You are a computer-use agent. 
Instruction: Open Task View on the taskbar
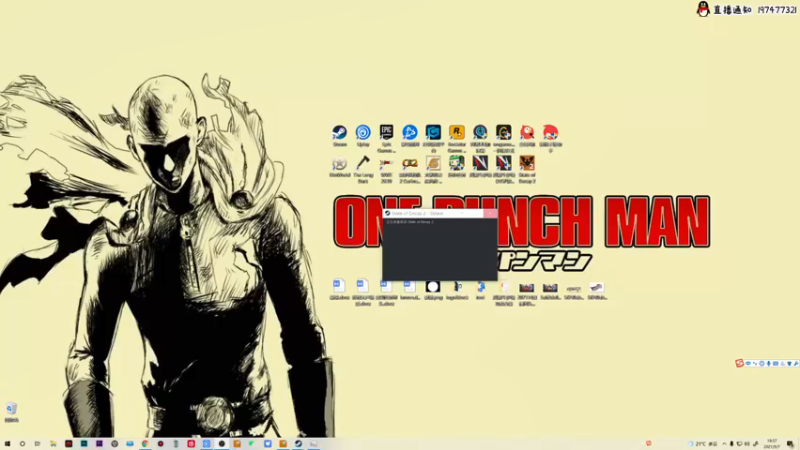pyautogui.click(x=38, y=444)
